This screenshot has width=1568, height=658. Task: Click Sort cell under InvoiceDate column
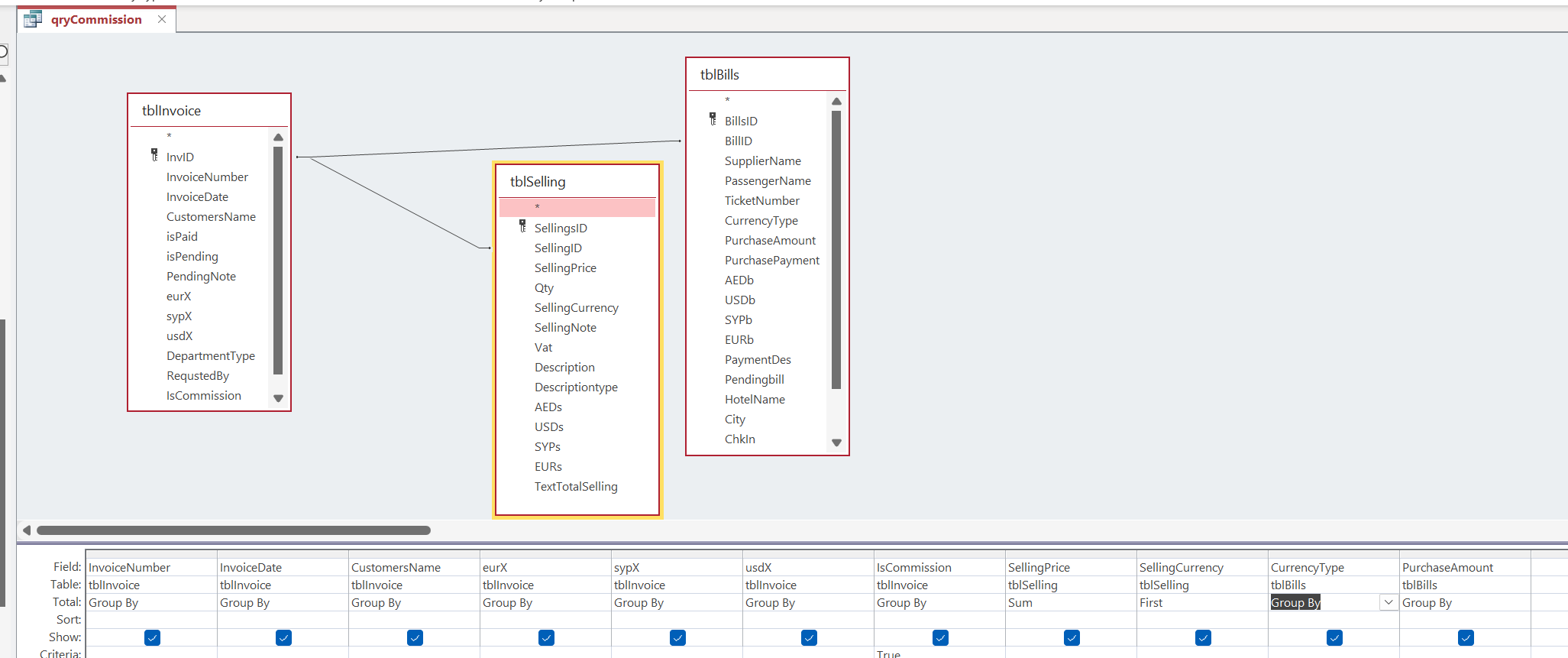tap(283, 620)
